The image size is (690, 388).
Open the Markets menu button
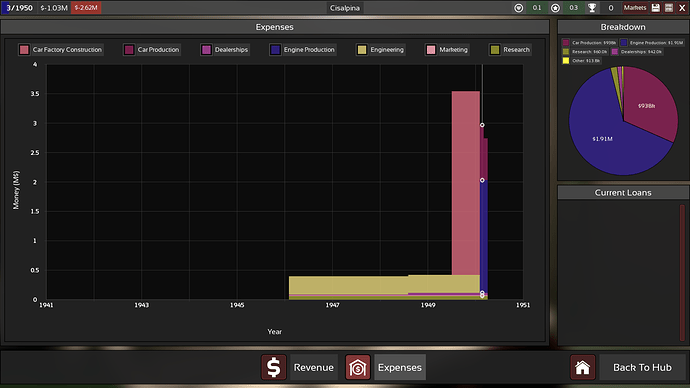click(x=635, y=7)
